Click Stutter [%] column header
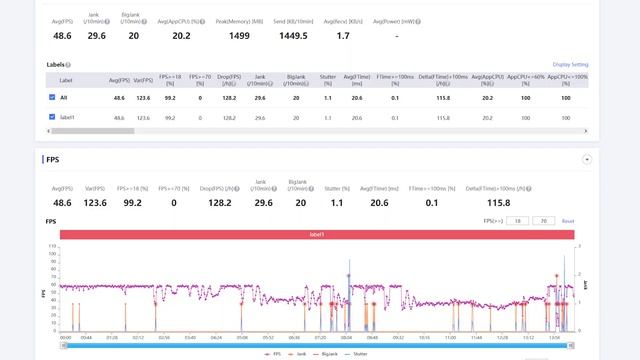The image size is (640, 360). click(x=328, y=80)
